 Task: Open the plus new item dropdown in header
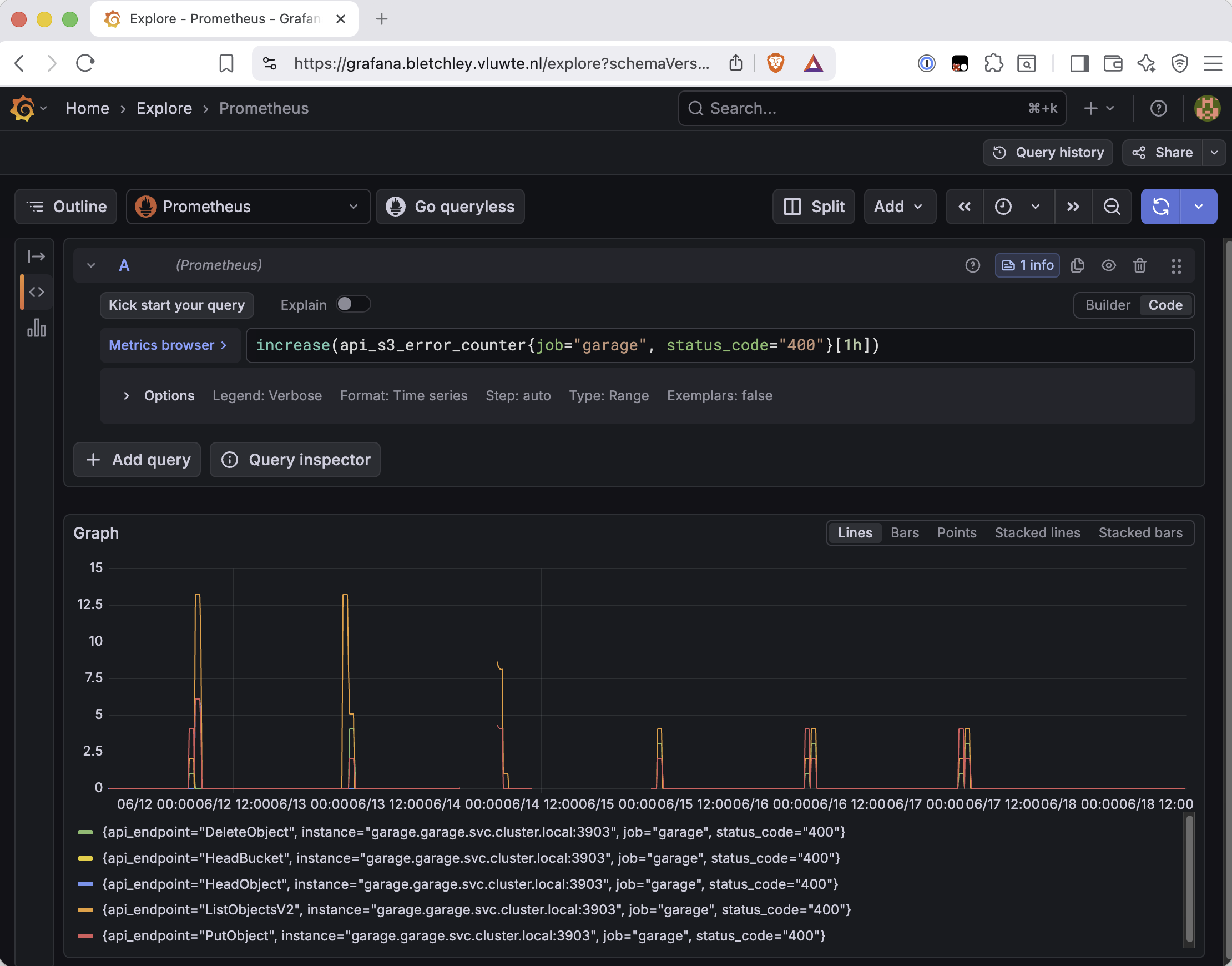click(x=1099, y=108)
